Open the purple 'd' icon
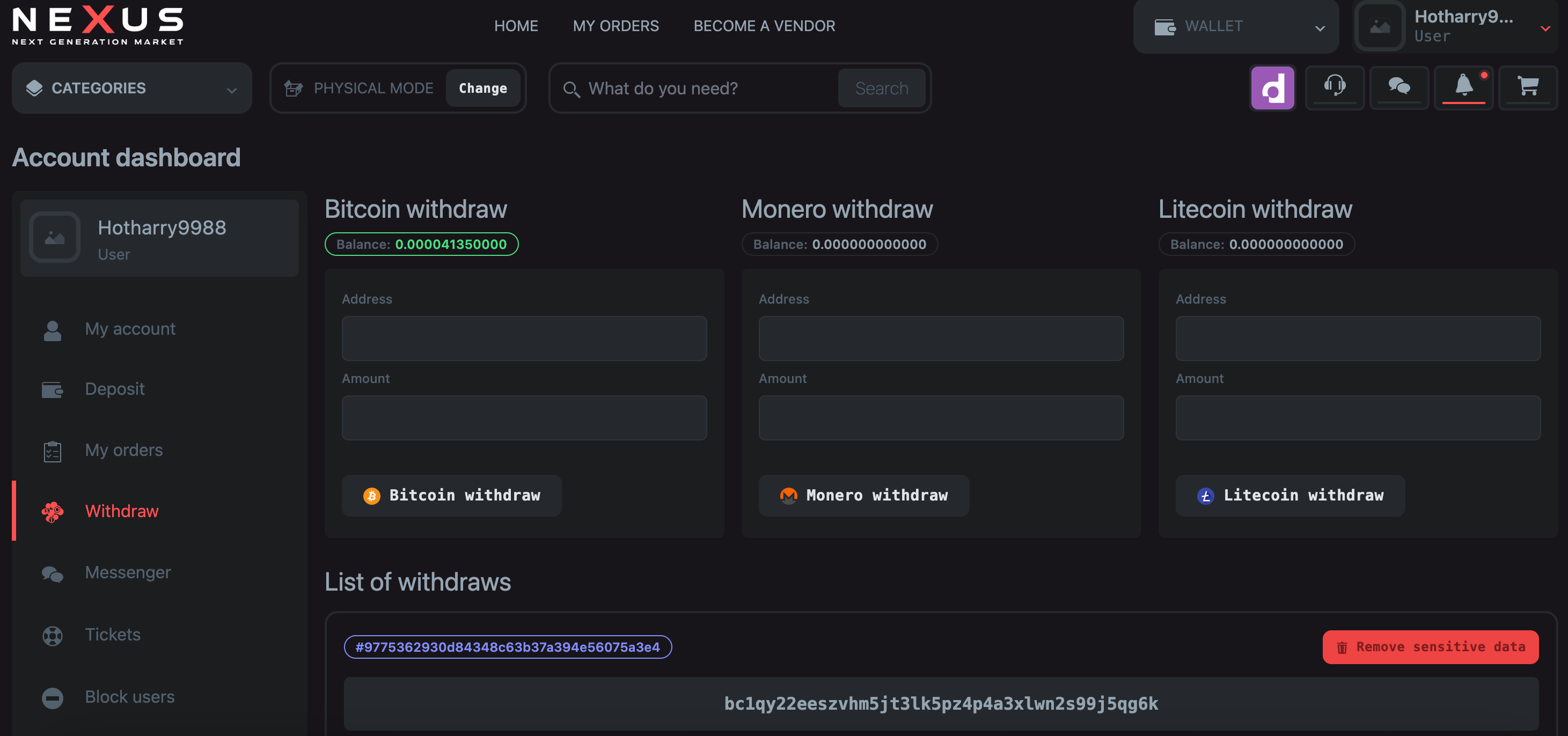1568x736 pixels. tap(1272, 88)
